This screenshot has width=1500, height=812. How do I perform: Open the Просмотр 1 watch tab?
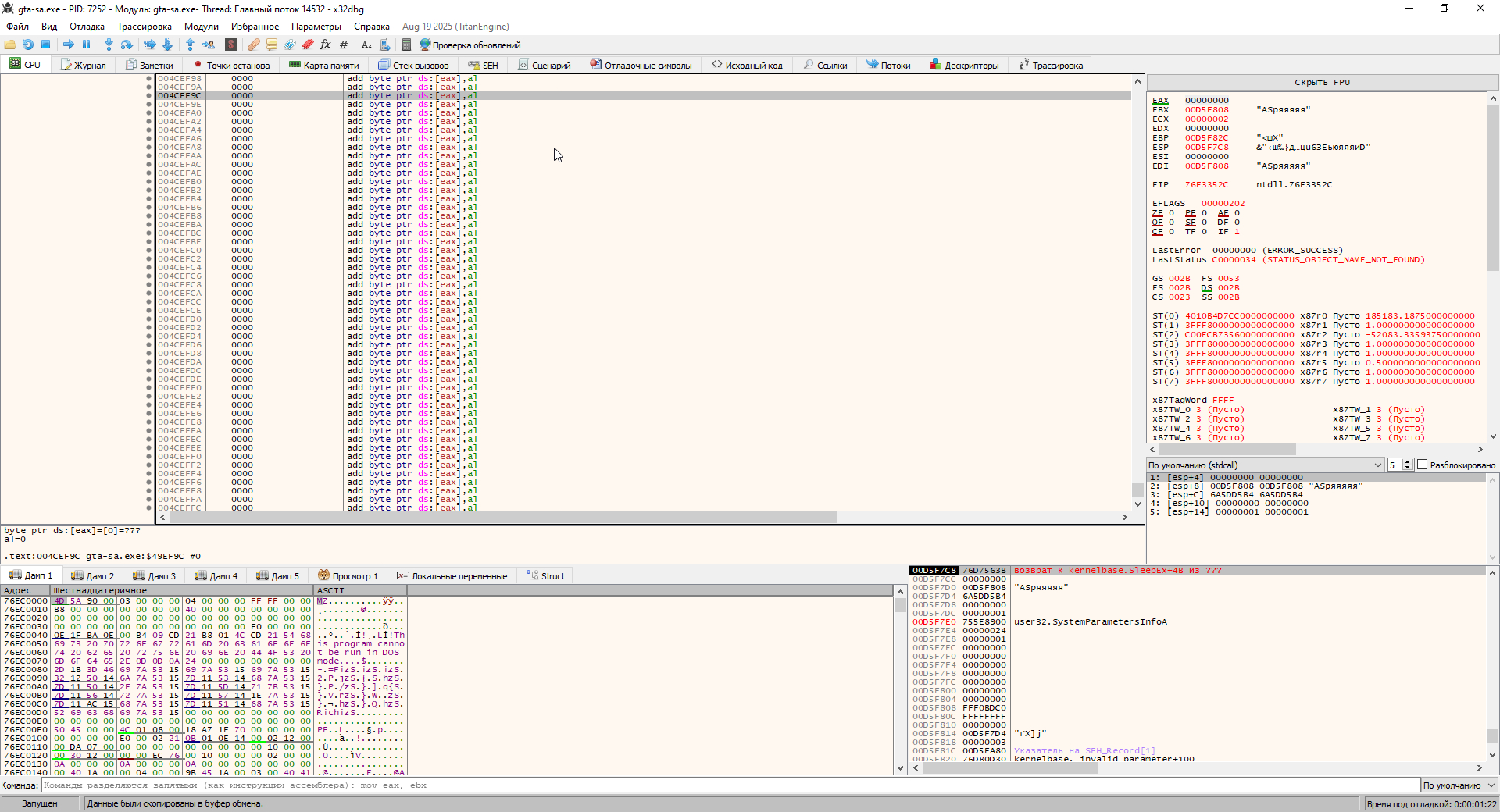(348, 575)
